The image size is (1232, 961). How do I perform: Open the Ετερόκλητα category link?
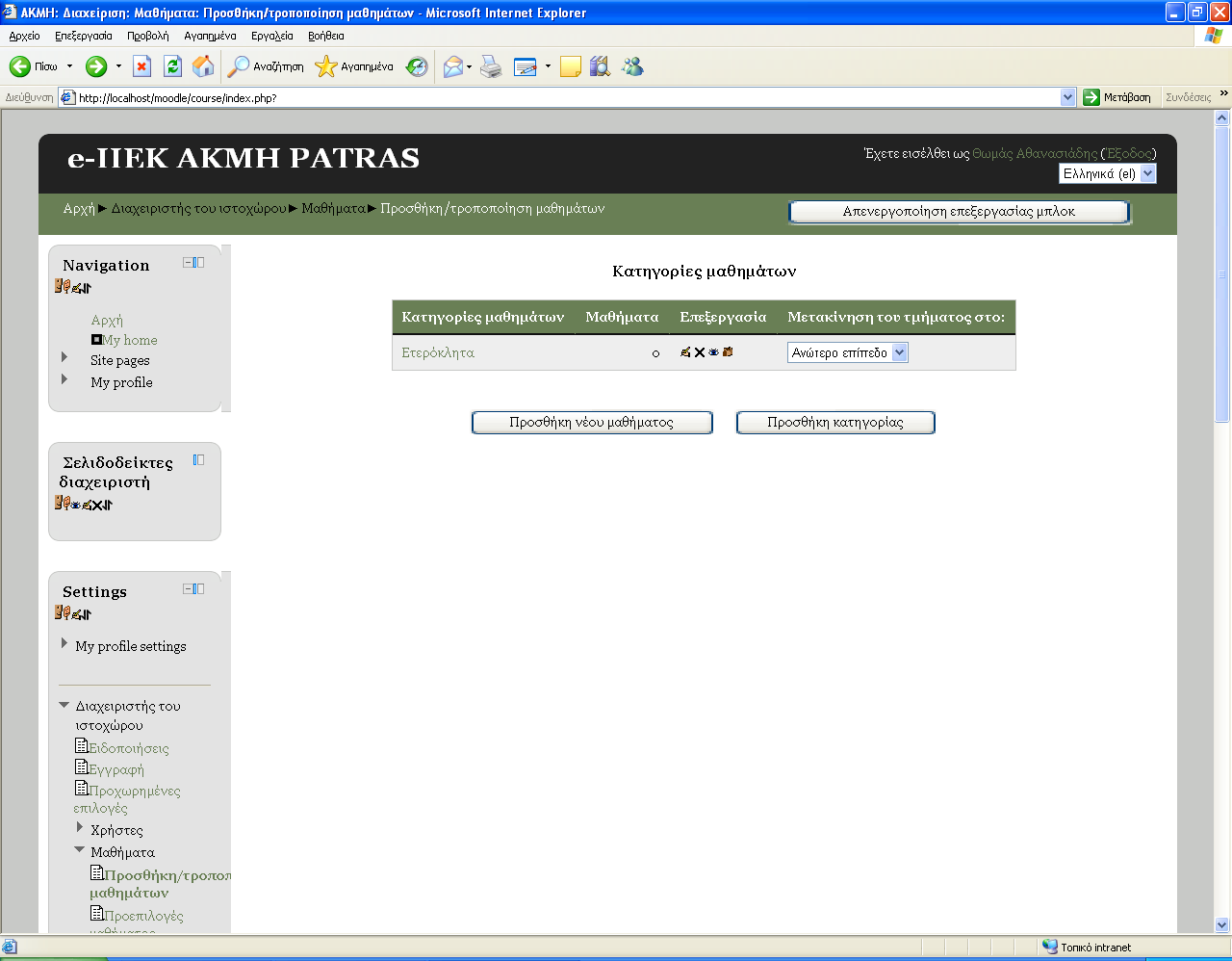click(x=438, y=352)
